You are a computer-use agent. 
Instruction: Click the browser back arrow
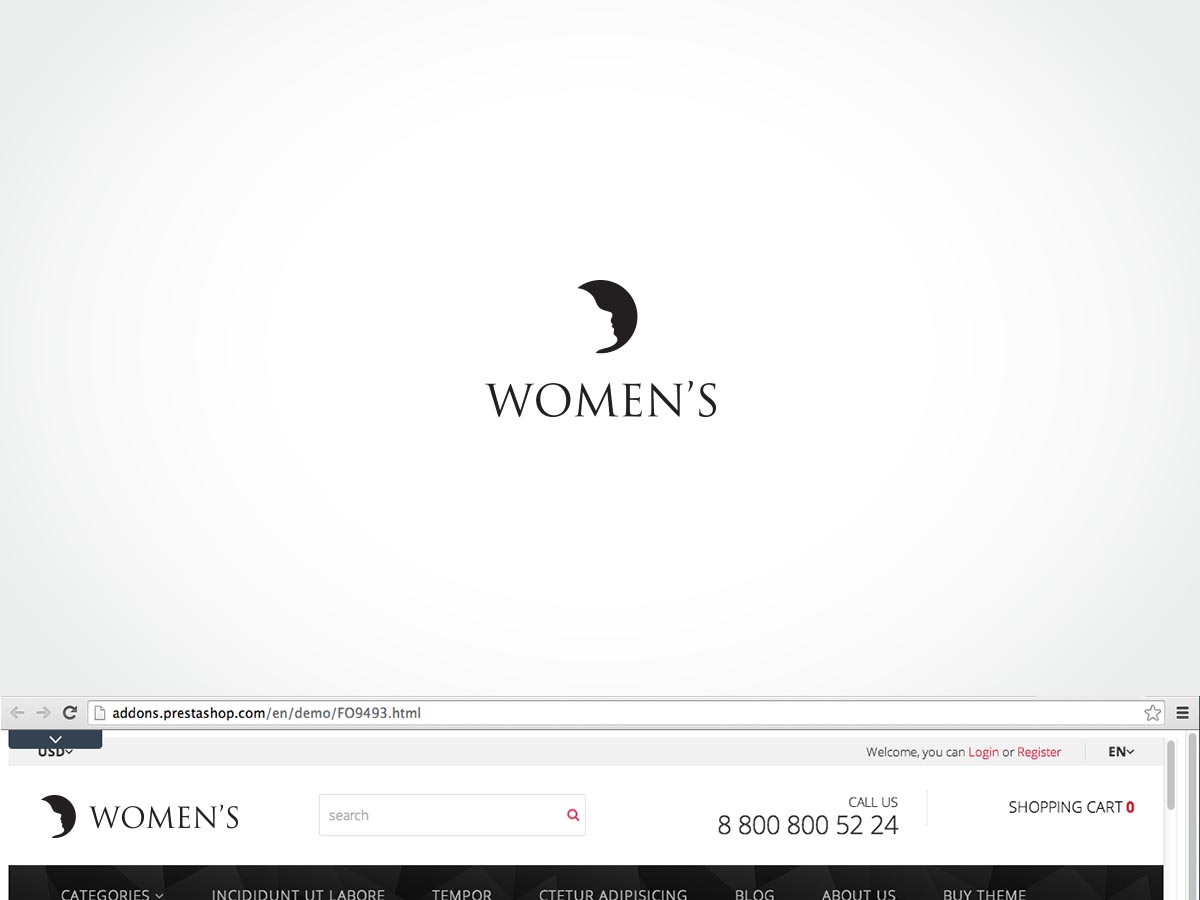[17, 713]
